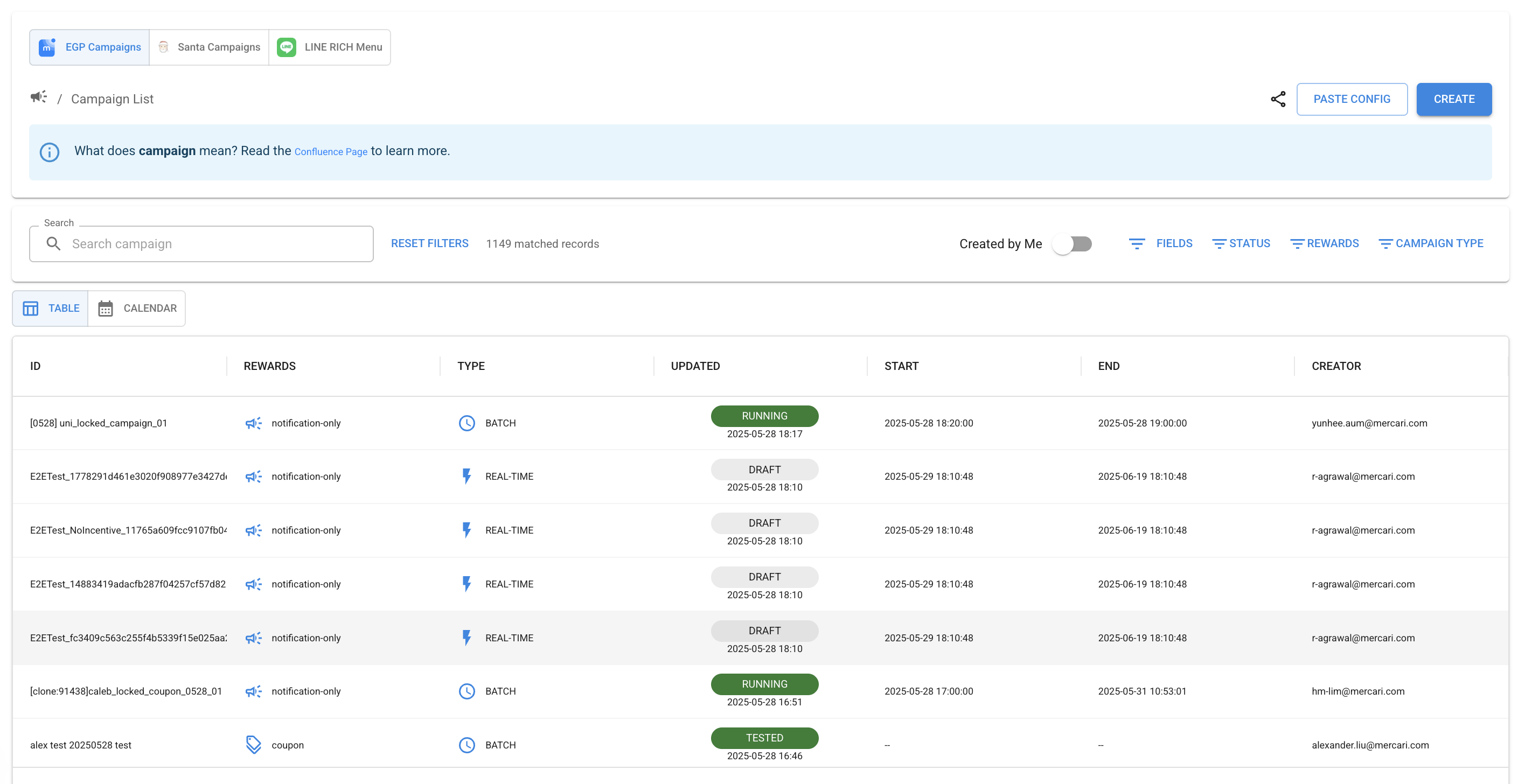Click the CREATE button
Image resolution: width=1518 pixels, height=784 pixels.
pyautogui.click(x=1453, y=99)
